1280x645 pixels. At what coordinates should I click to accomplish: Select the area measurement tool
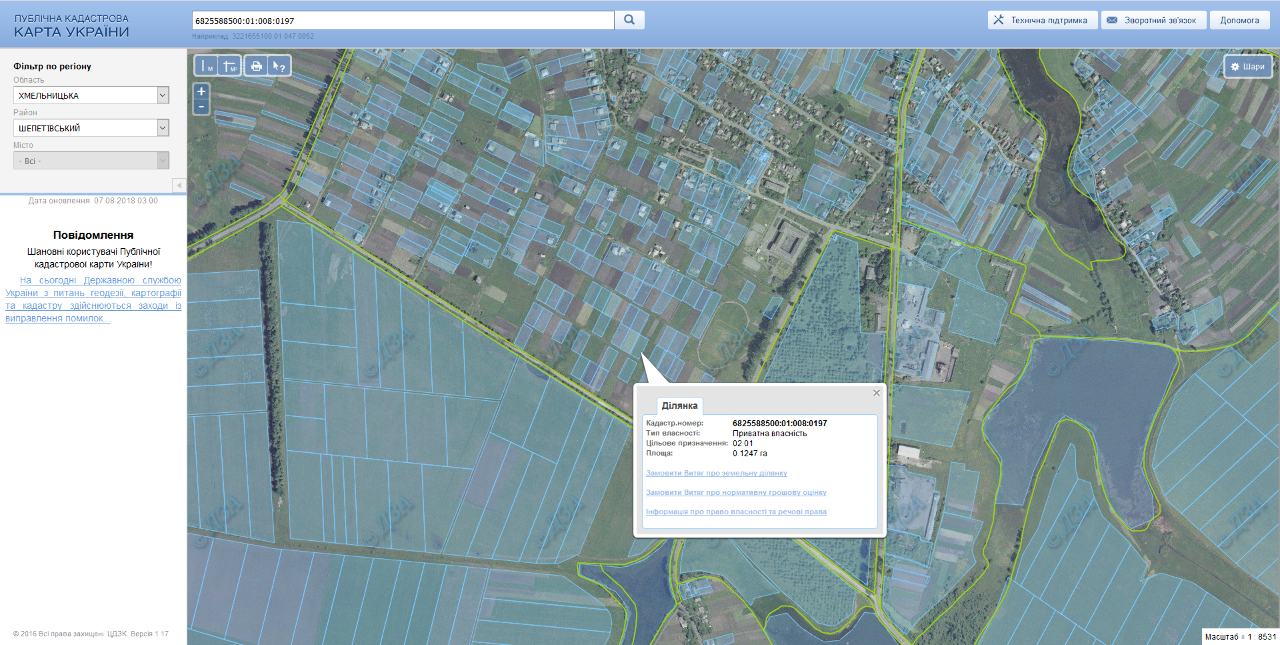point(230,66)
